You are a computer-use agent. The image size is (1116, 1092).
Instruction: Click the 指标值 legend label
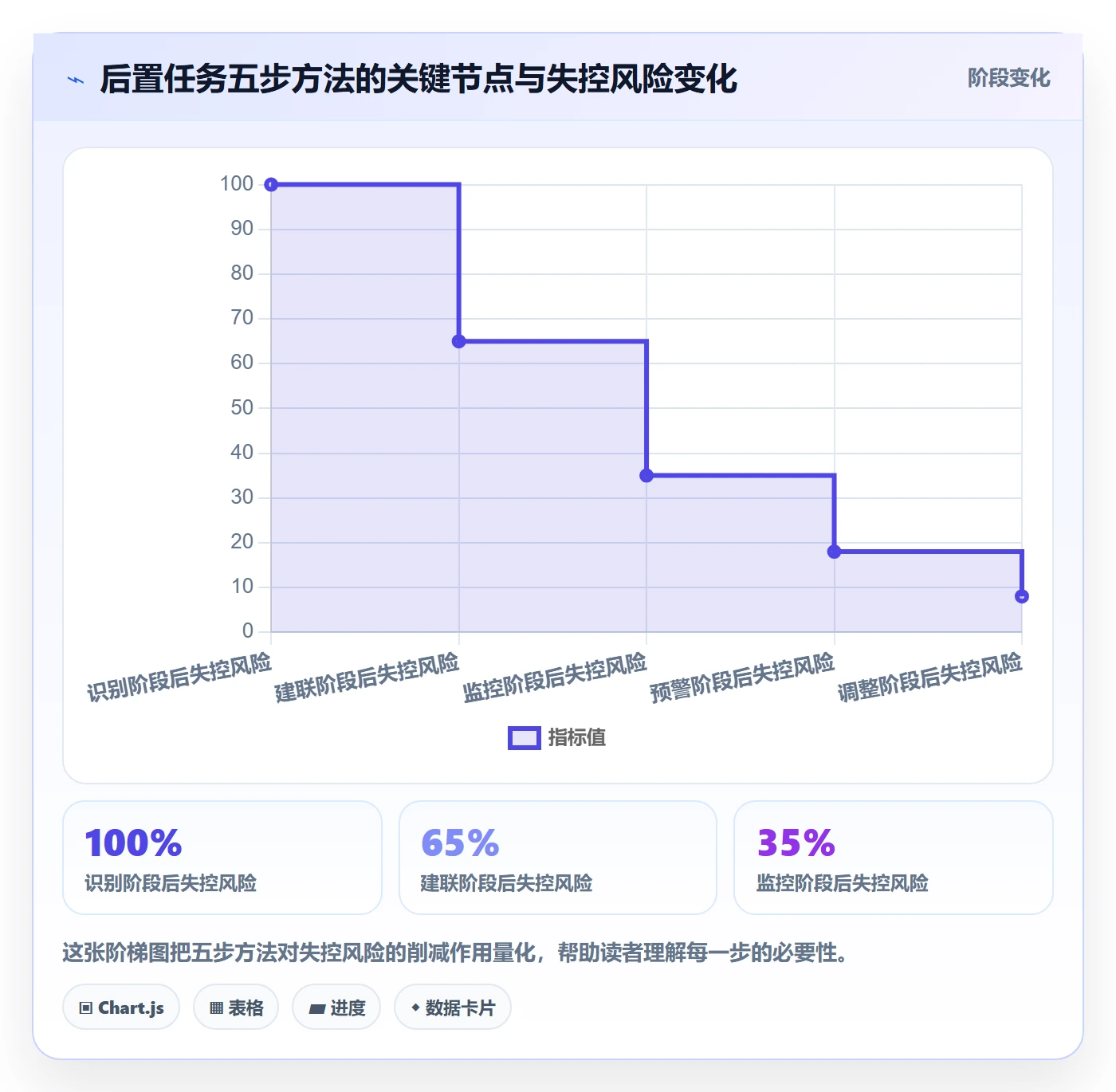pos(577,738)
